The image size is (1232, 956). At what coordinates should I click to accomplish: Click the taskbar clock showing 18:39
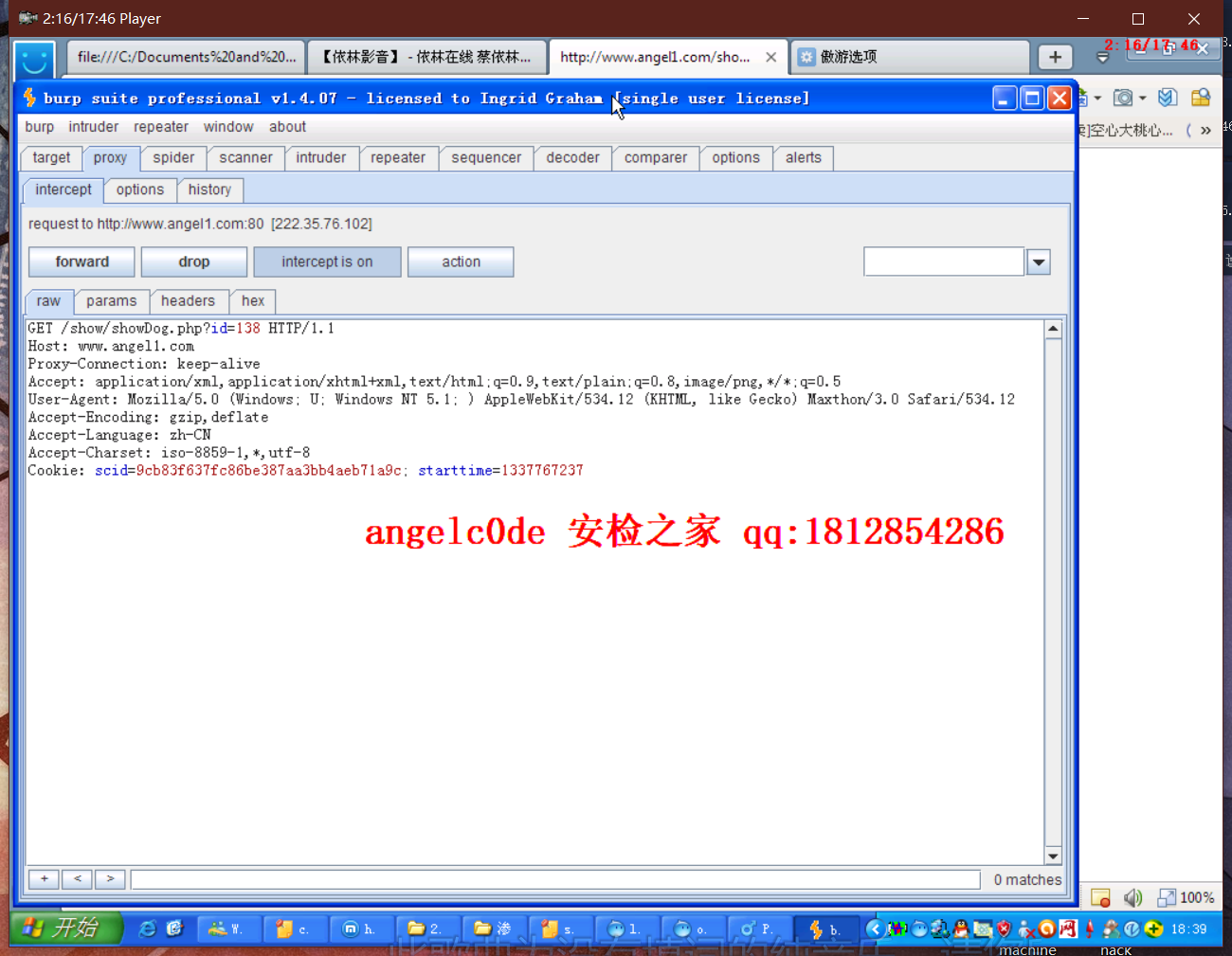[1188, 929]
